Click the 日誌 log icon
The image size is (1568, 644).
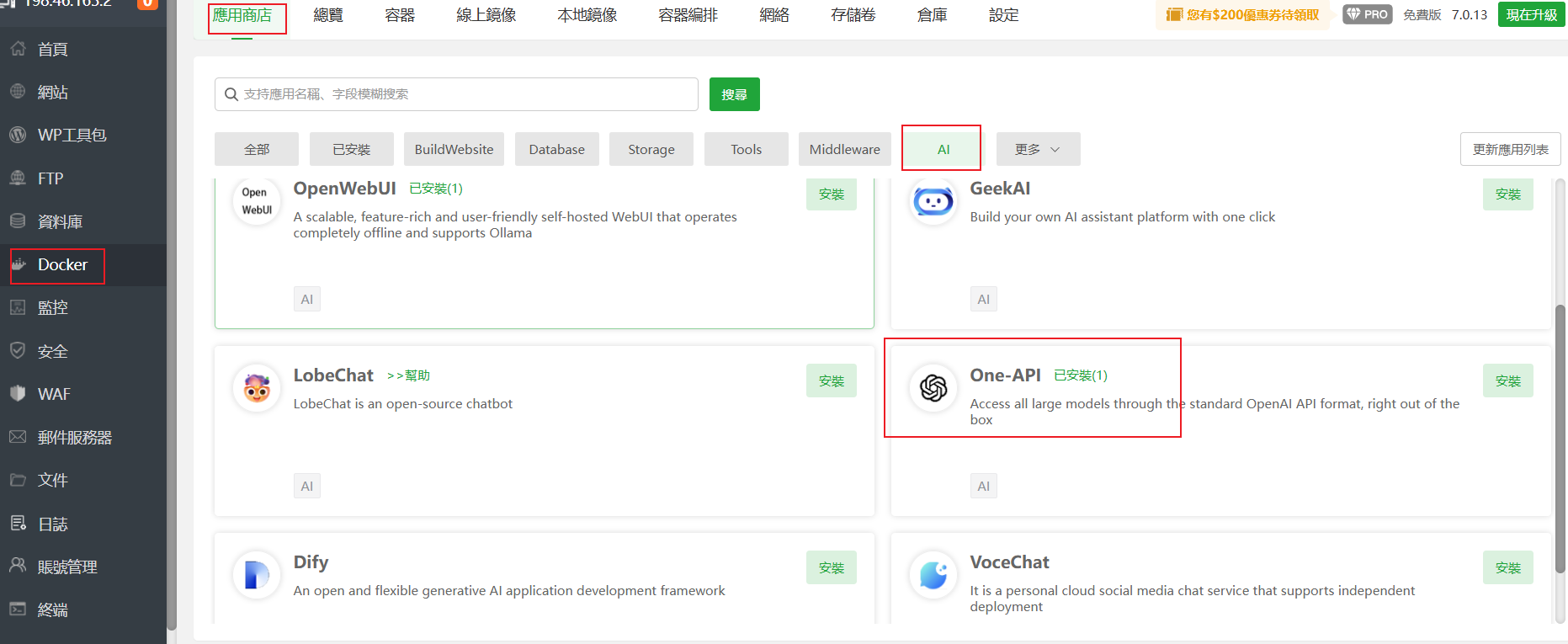coord(18,524)
